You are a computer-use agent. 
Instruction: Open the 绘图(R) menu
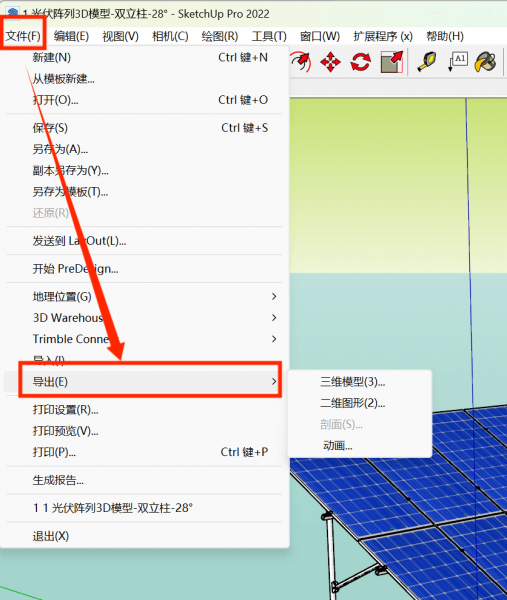pos(220,36)
